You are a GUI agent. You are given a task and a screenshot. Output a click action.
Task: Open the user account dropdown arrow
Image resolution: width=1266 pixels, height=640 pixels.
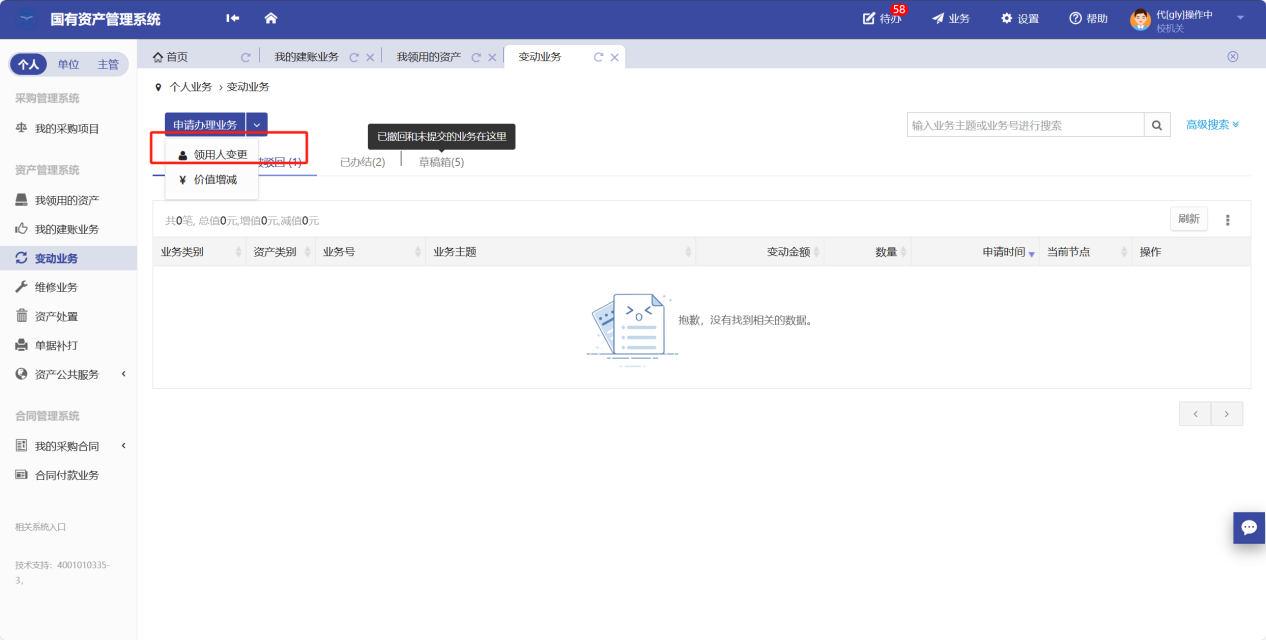1240,18
